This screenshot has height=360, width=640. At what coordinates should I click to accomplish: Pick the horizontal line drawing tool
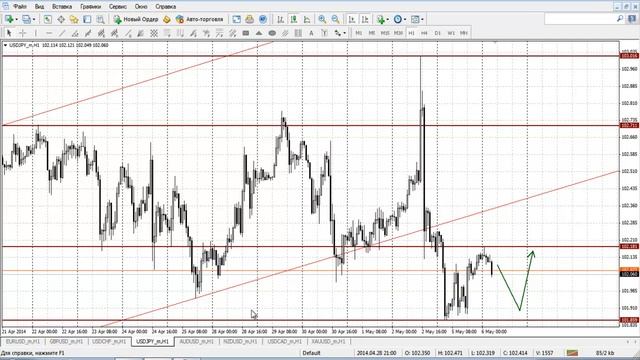[x=49, y=33]
